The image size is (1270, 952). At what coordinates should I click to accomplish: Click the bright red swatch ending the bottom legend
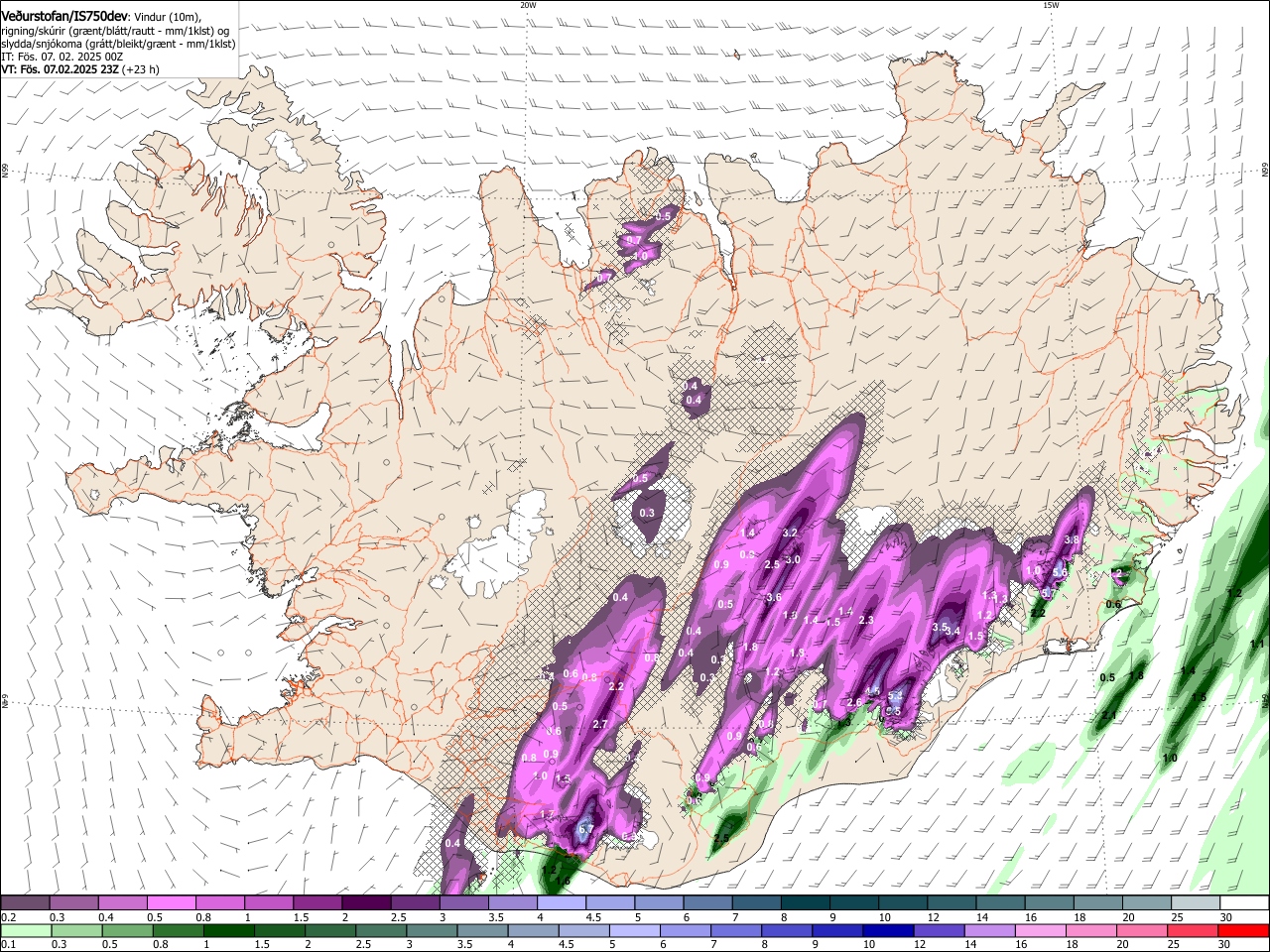point(1243,930)
